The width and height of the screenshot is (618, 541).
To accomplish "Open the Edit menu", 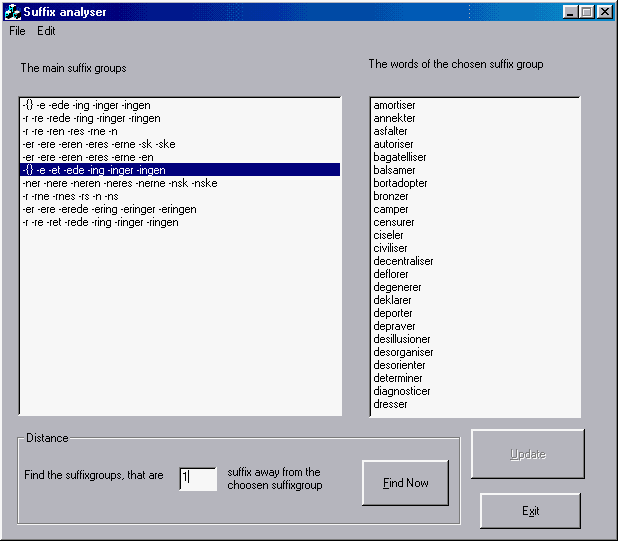I will pos(46,31).
